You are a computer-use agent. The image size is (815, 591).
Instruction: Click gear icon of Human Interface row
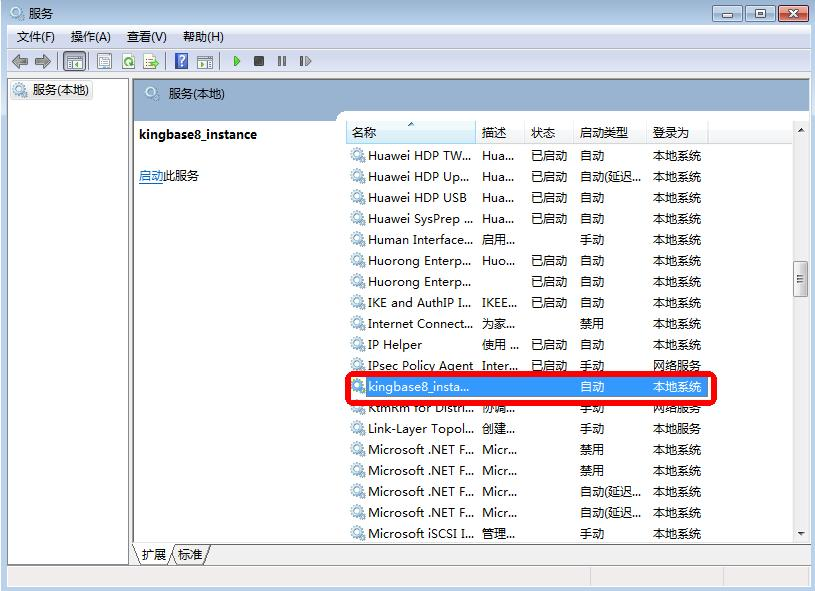point(358,239)
